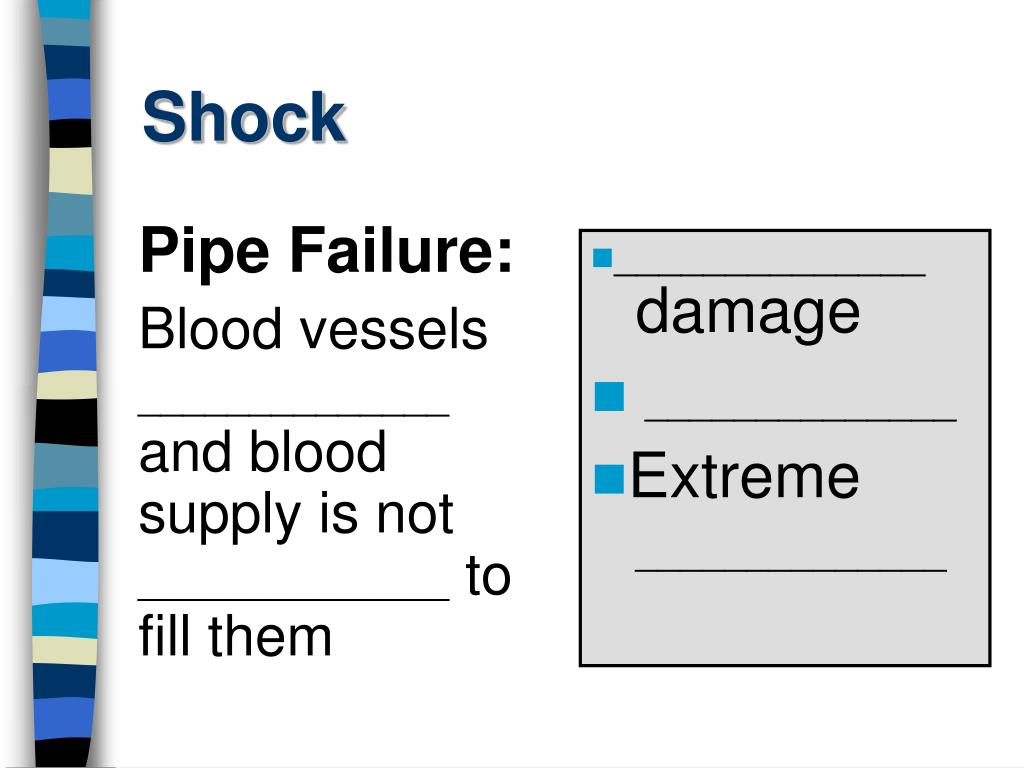
Task: Select the Pipe Failure heading
Action: (327, 251)
